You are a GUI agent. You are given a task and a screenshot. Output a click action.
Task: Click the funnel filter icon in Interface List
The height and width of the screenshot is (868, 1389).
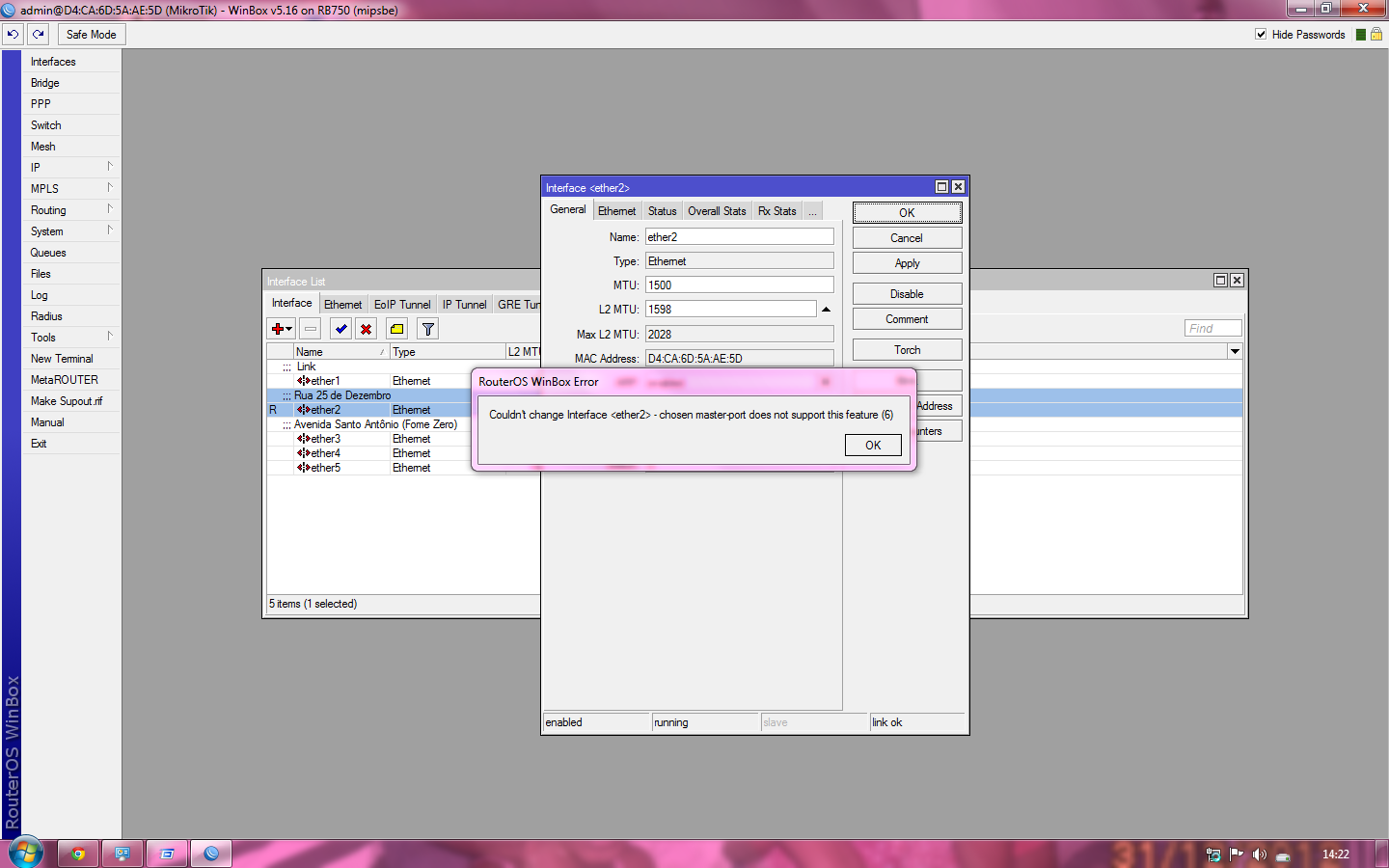coord(428,329)
